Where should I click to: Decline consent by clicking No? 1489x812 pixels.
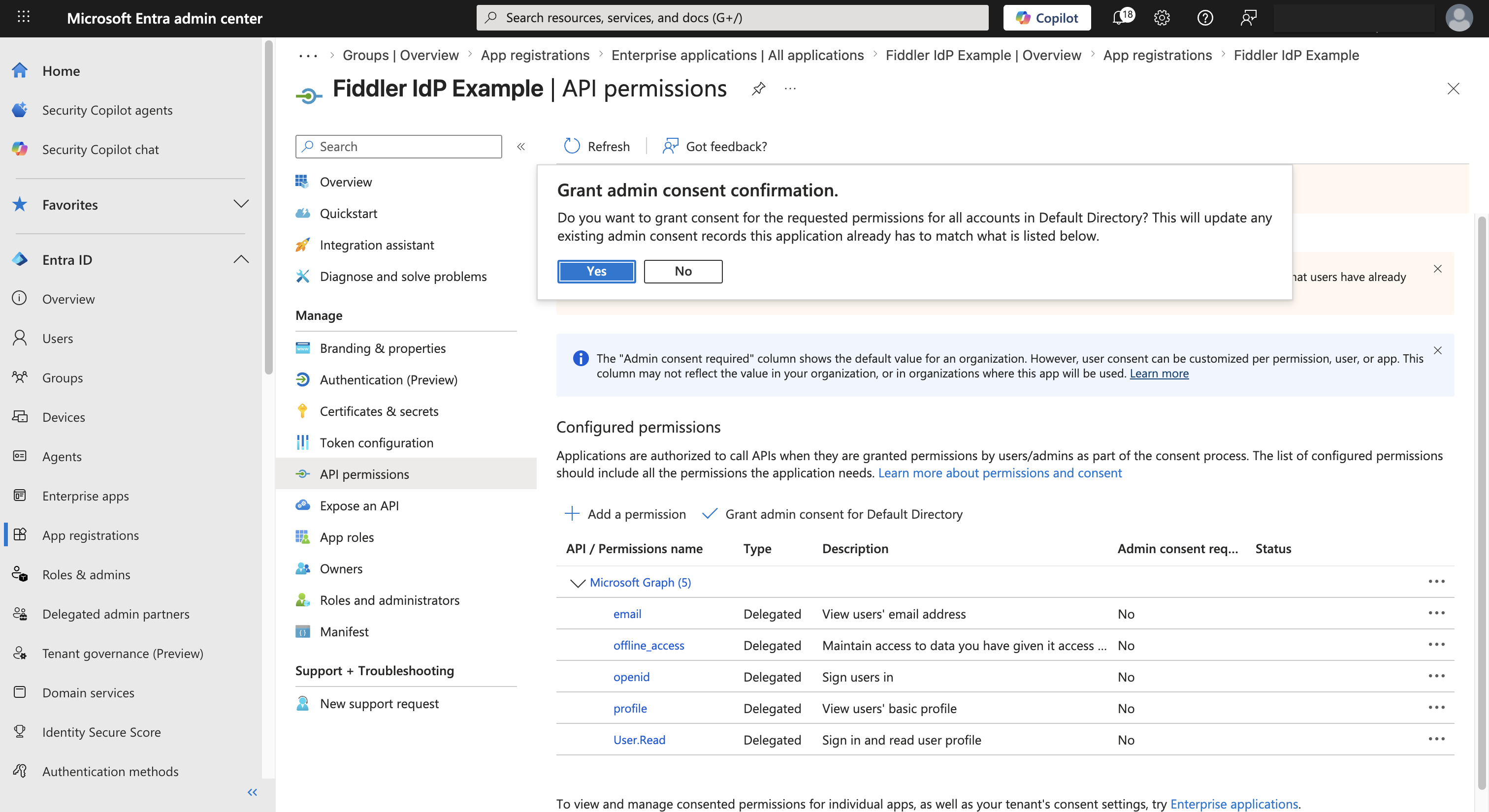682,271
